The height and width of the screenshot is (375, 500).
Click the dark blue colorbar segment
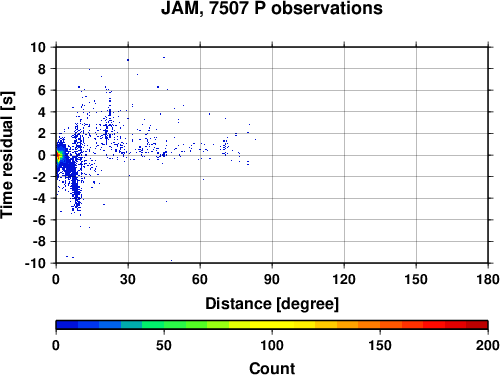[67, 325]
